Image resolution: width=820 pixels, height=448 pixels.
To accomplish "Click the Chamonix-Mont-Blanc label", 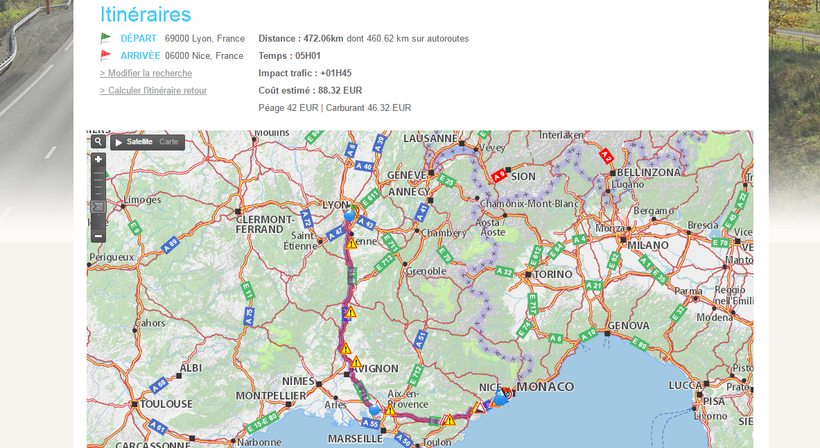I will pyautogui.click(x=529, y=204).
